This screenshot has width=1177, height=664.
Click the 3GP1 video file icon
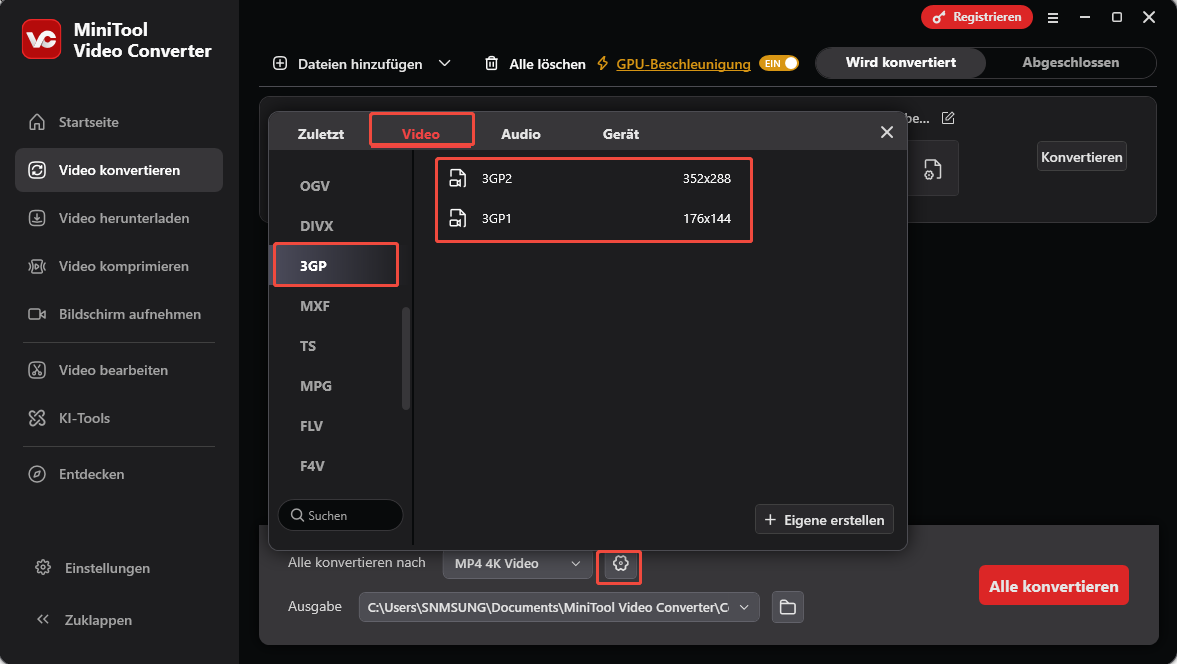457,218
